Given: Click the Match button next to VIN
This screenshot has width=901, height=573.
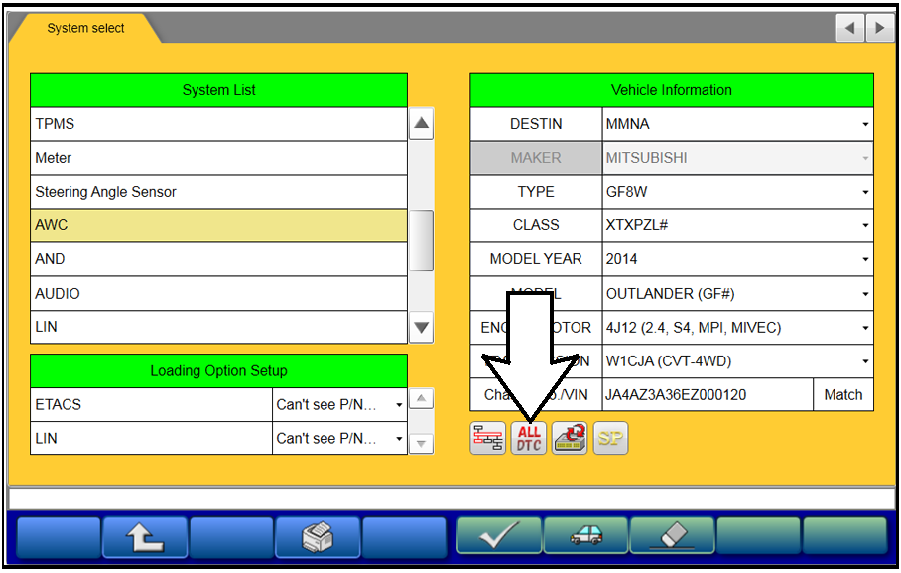Looking at the screenshot, I should tap(843, 395).
